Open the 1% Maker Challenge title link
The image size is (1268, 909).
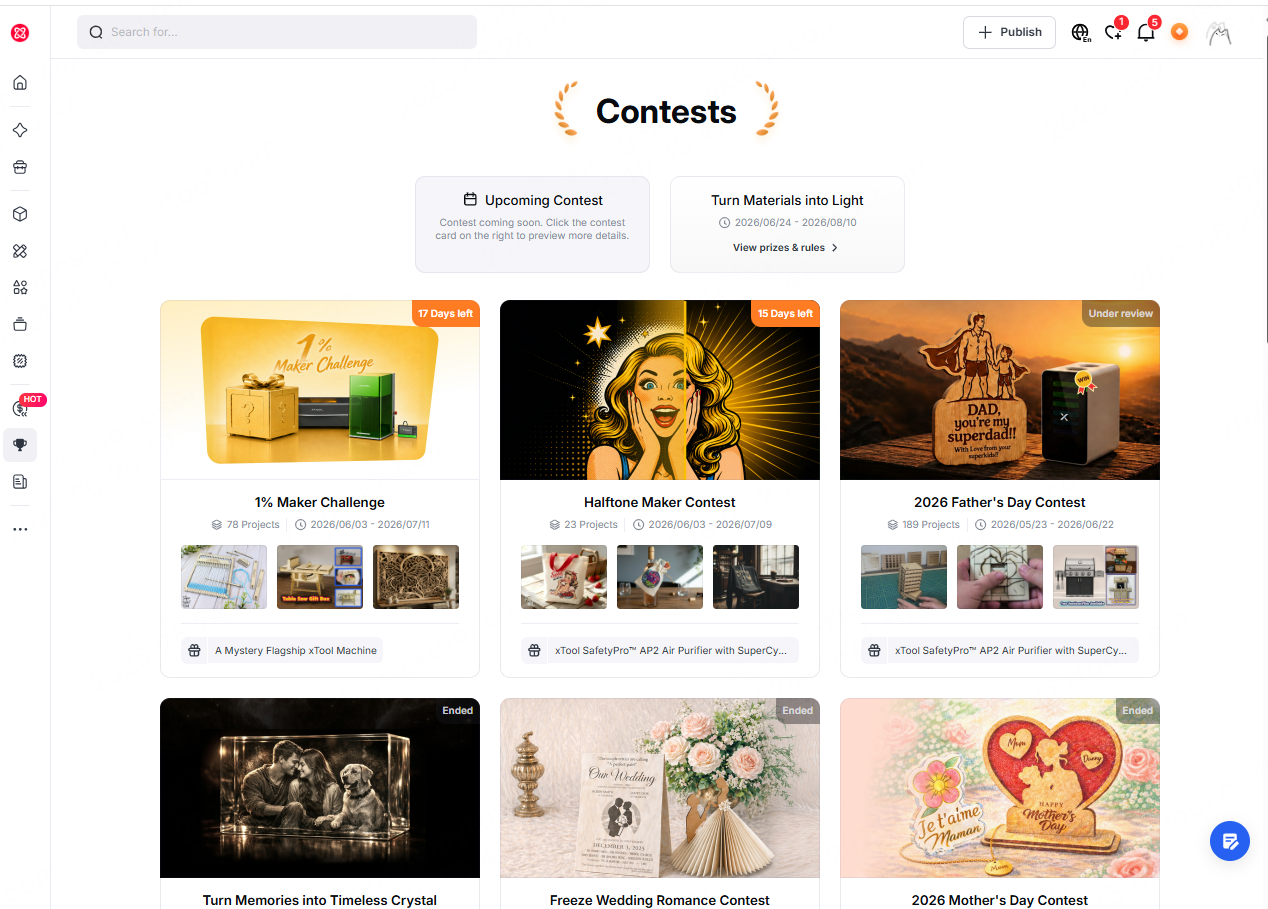pyautogui.click(x=320, y=502)
